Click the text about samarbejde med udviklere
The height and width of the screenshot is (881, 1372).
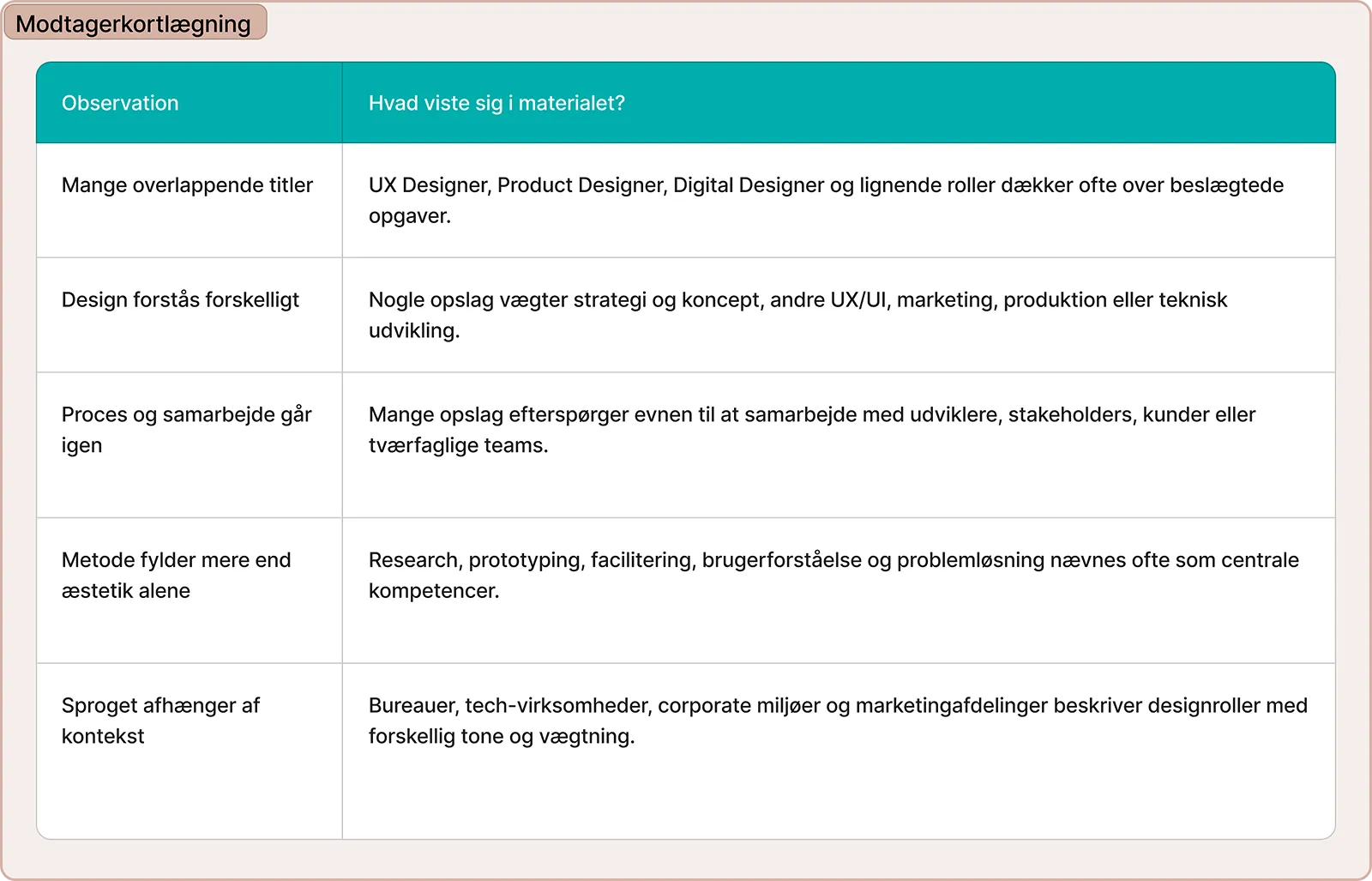[x=812, y=430]
